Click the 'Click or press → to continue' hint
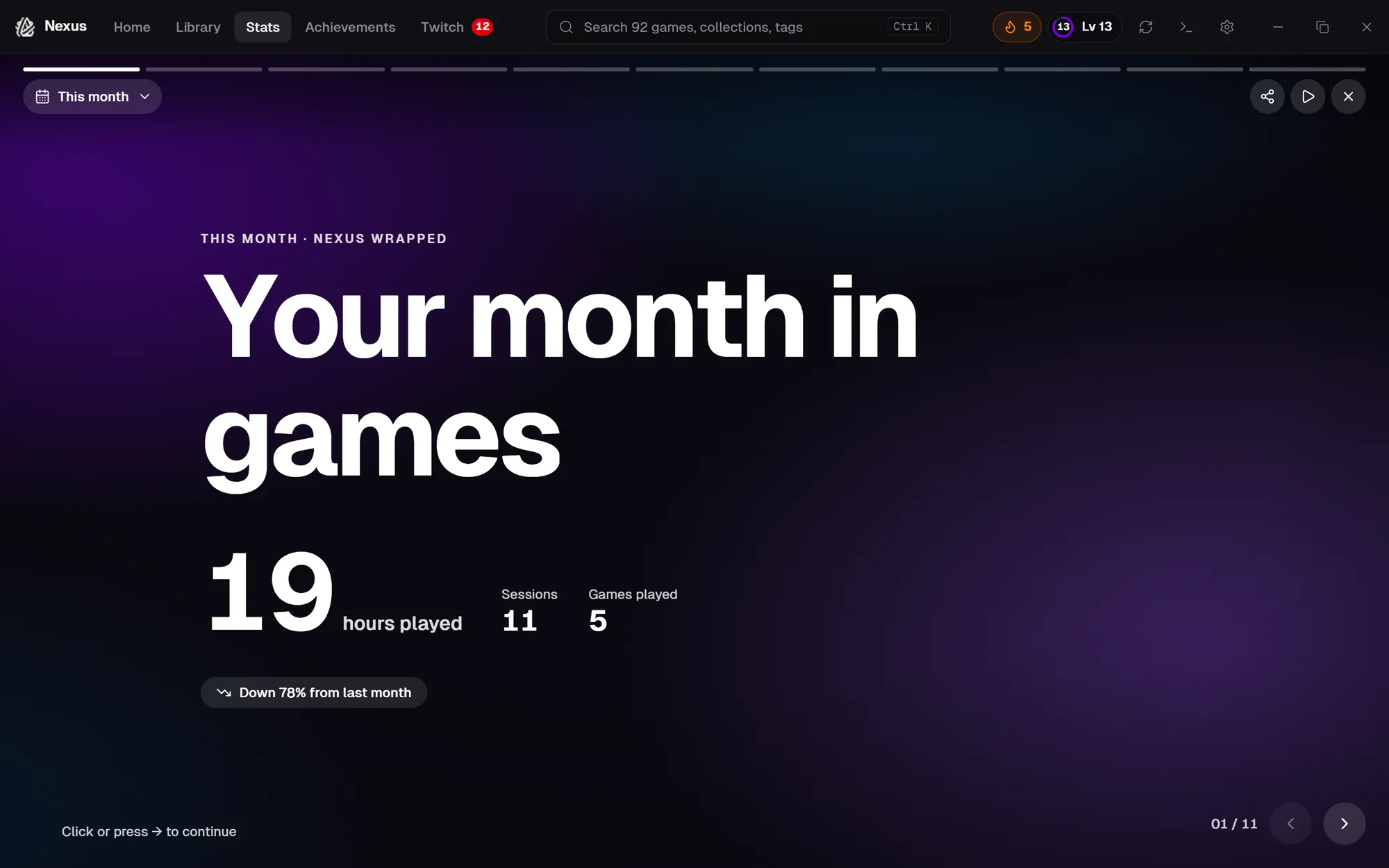Viewport: 1389px width, 868px height. pos(149,831)
